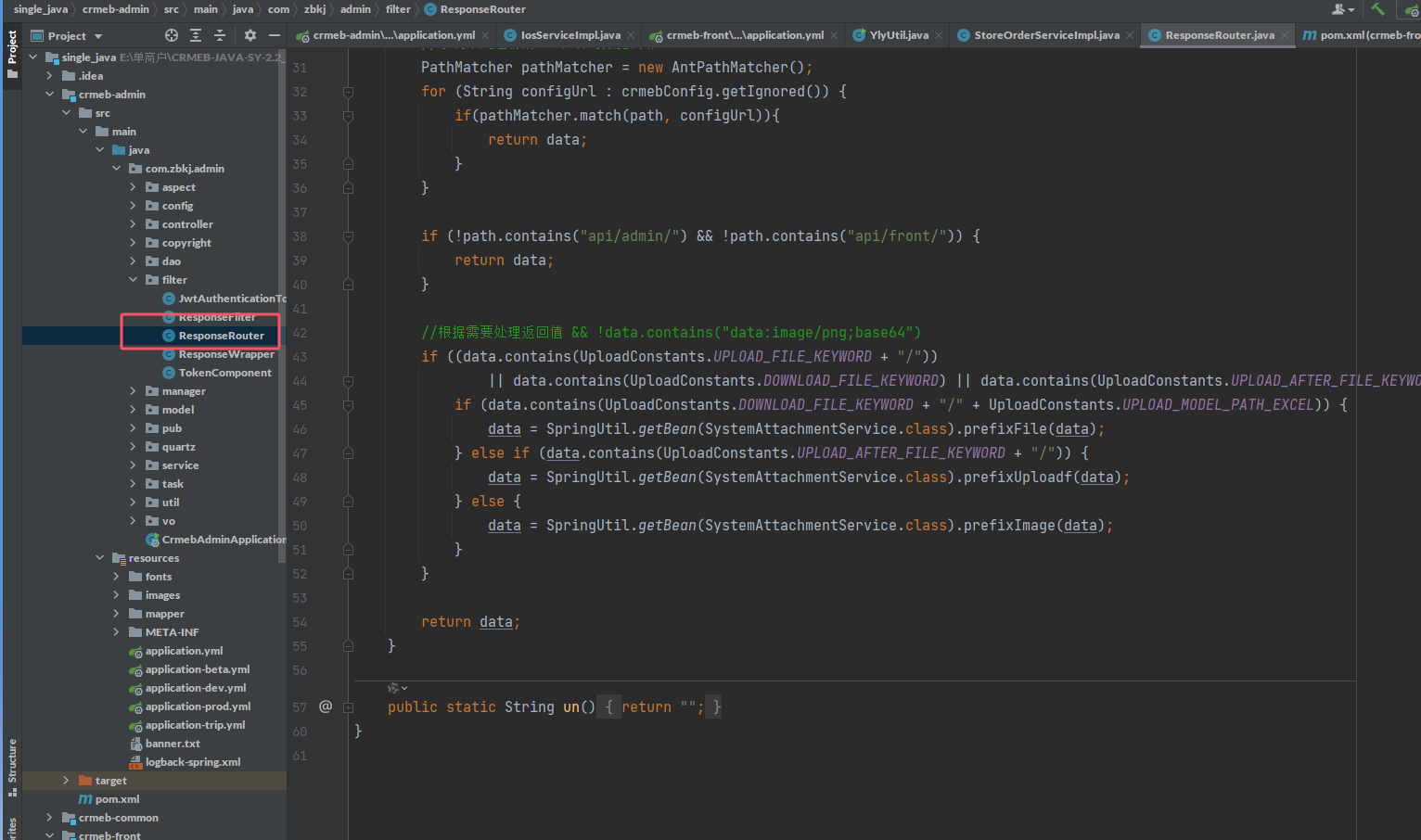Click the folded 'return "";' code region
This screenshot has width=1421, height=840.
(659, 707)
